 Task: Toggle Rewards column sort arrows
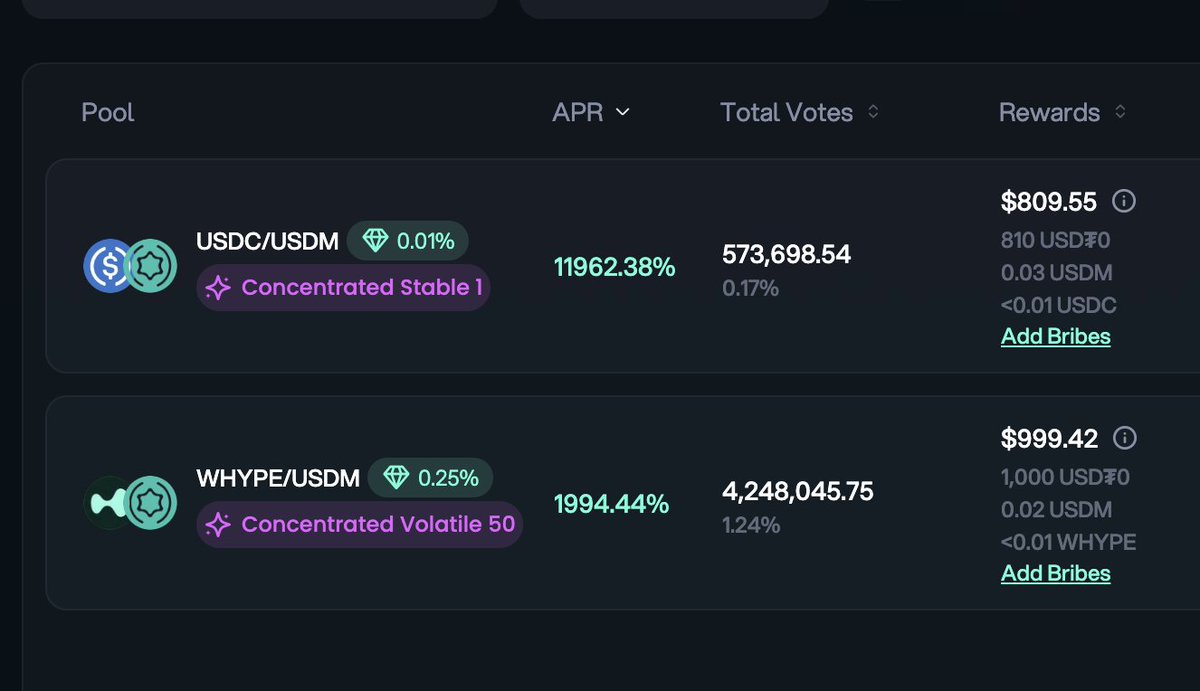[1120, 112]
